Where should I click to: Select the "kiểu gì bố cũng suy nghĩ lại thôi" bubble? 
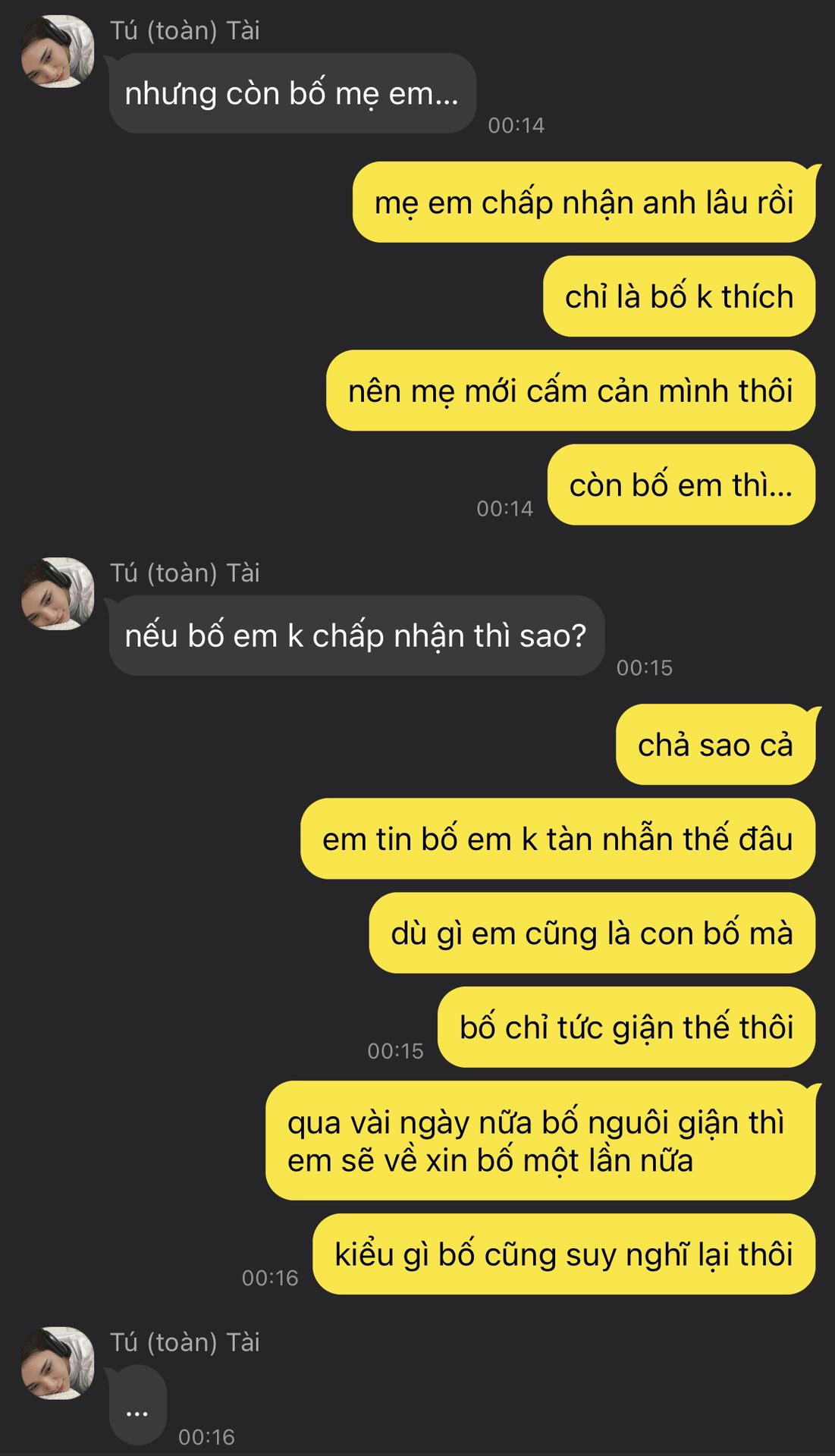coord(564,1254)
